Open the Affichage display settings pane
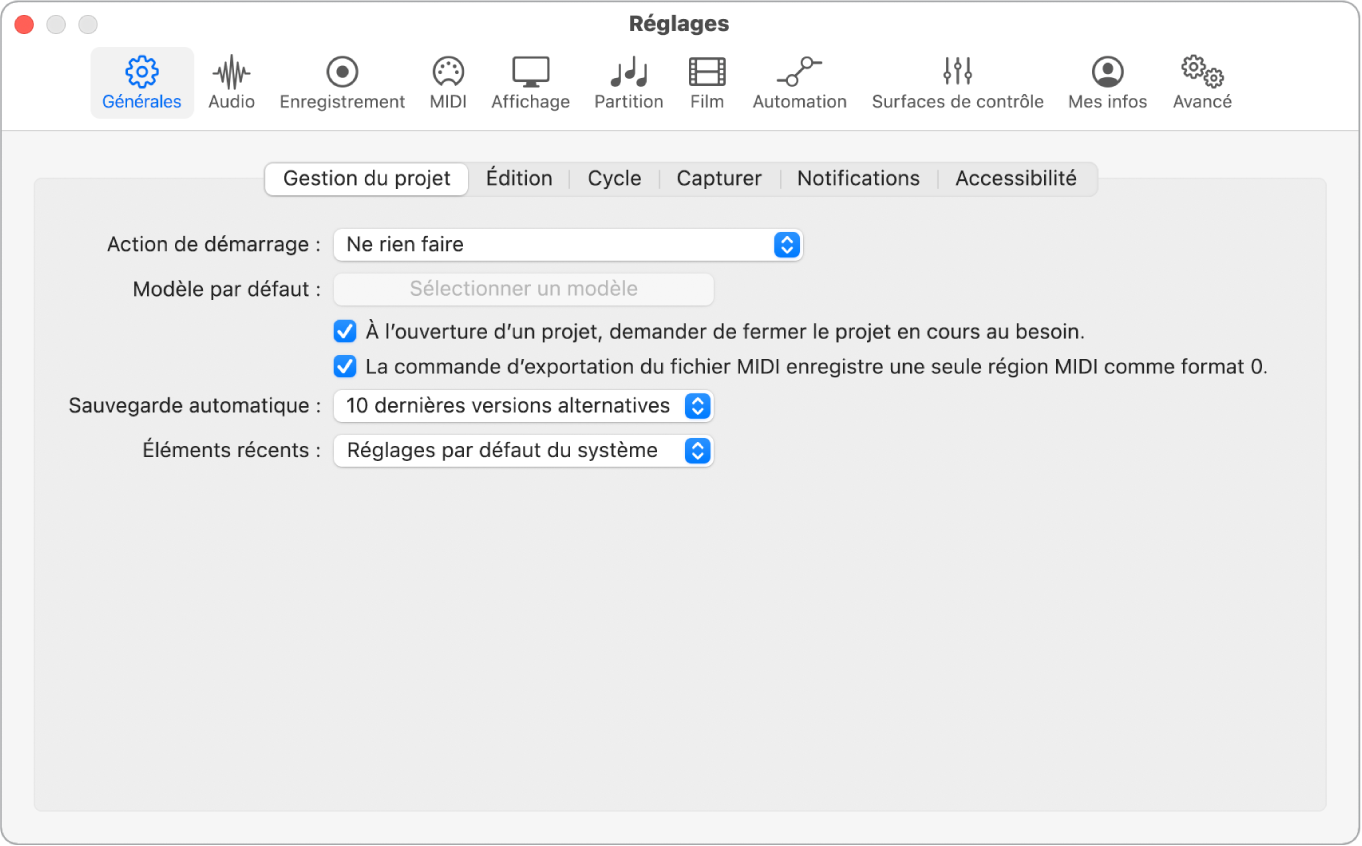The image size is (1362, 846). pyautogui.click(x=530, y=83)
